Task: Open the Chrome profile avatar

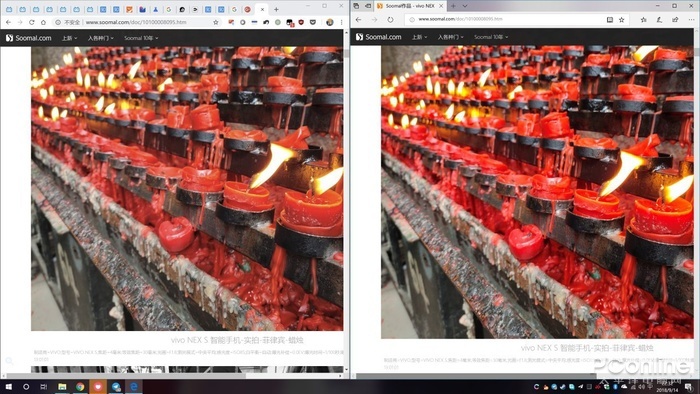Action: 329,22
